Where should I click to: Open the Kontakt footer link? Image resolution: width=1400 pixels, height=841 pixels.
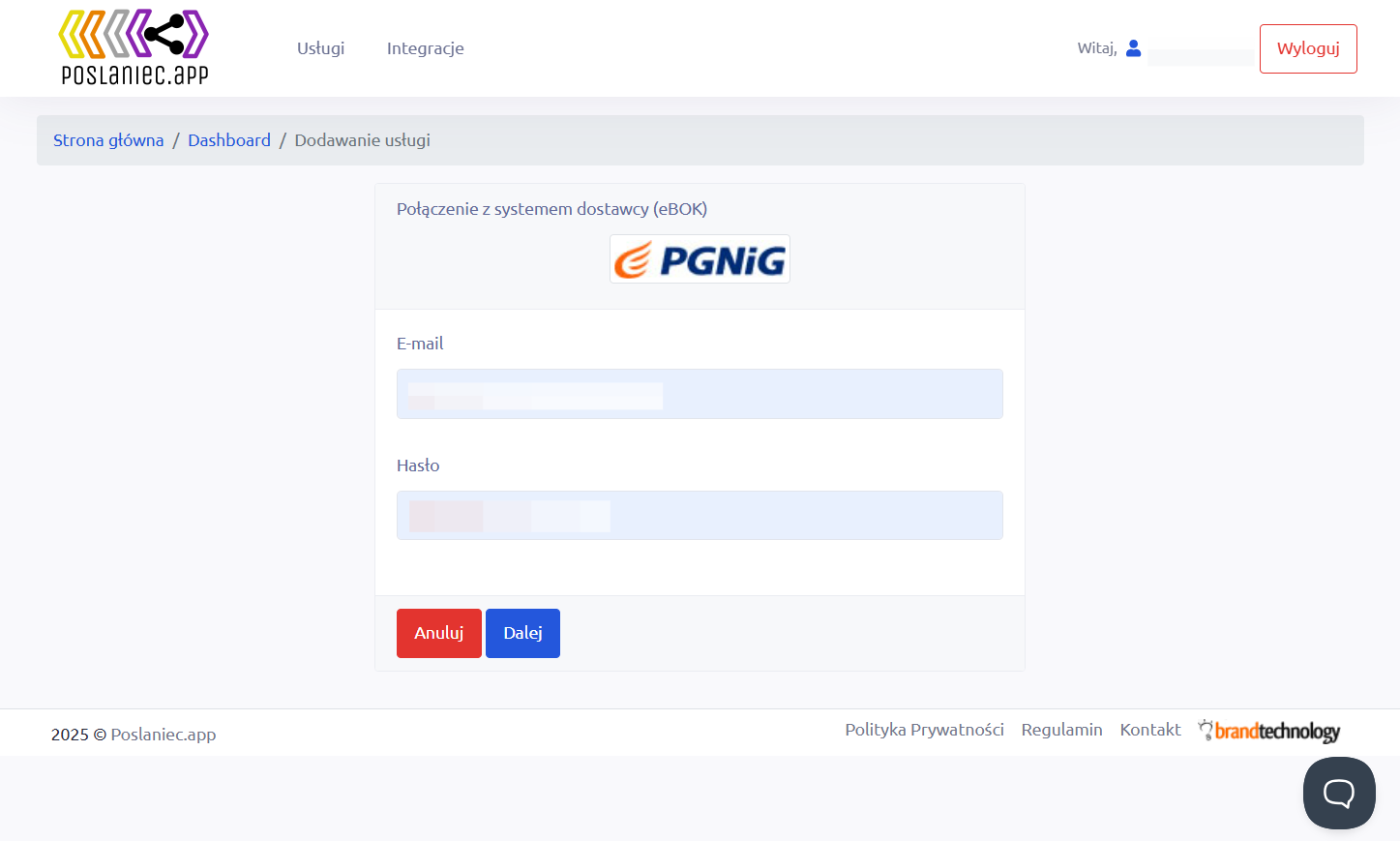1150,730
